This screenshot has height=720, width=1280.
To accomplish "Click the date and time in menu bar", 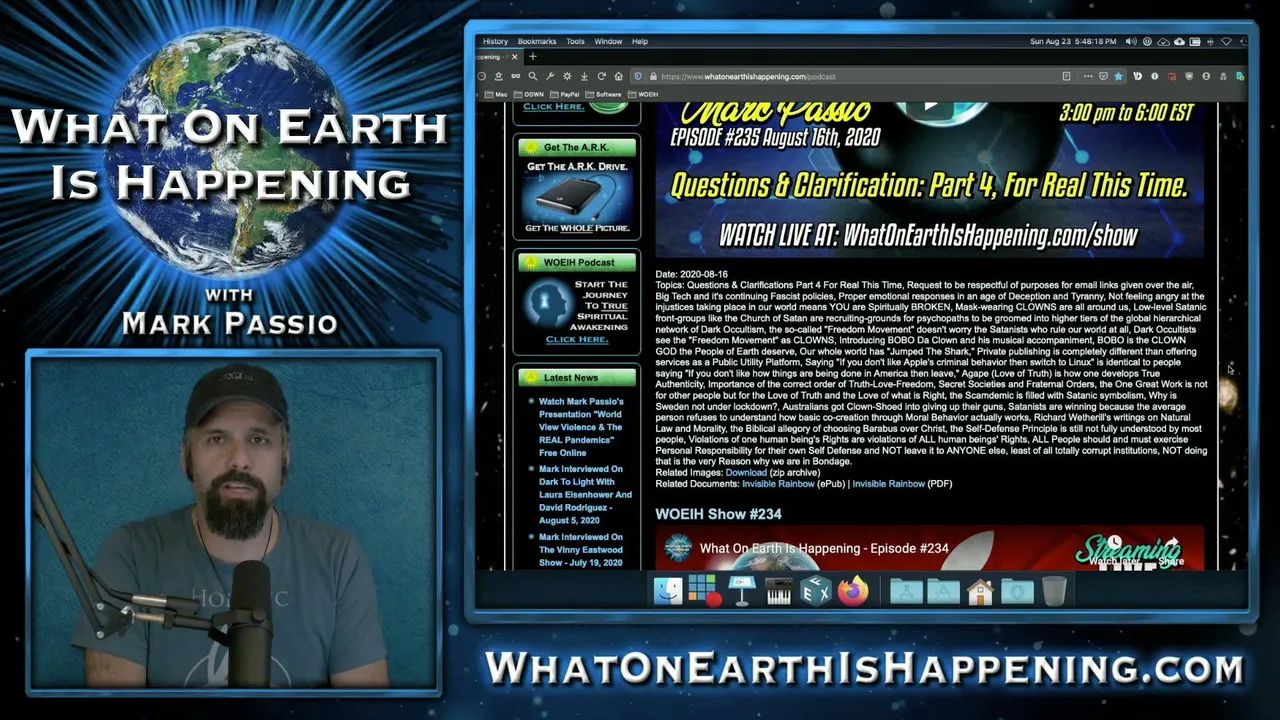I will click(x=1073, y=41).
